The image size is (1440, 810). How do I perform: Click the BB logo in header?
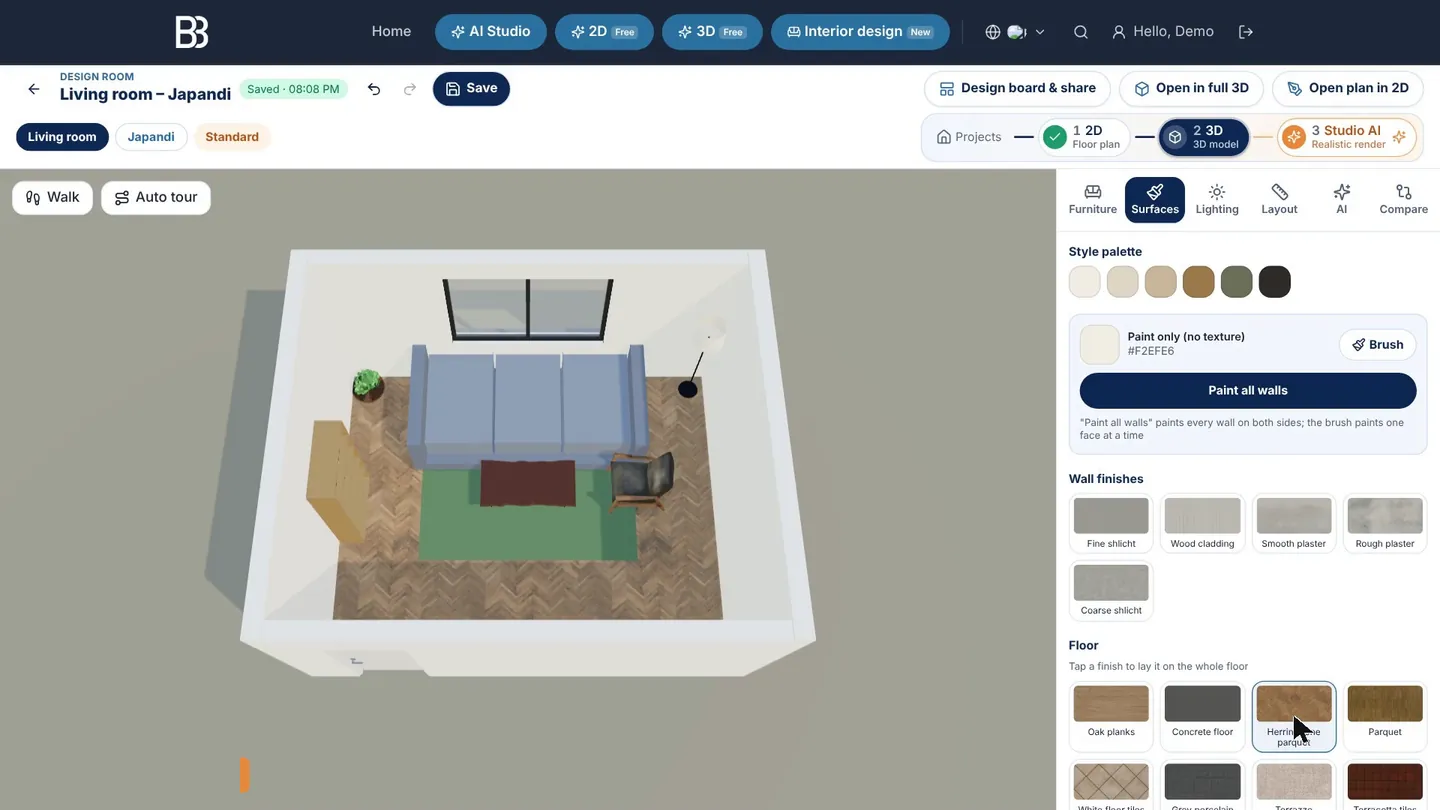[192, 32]
